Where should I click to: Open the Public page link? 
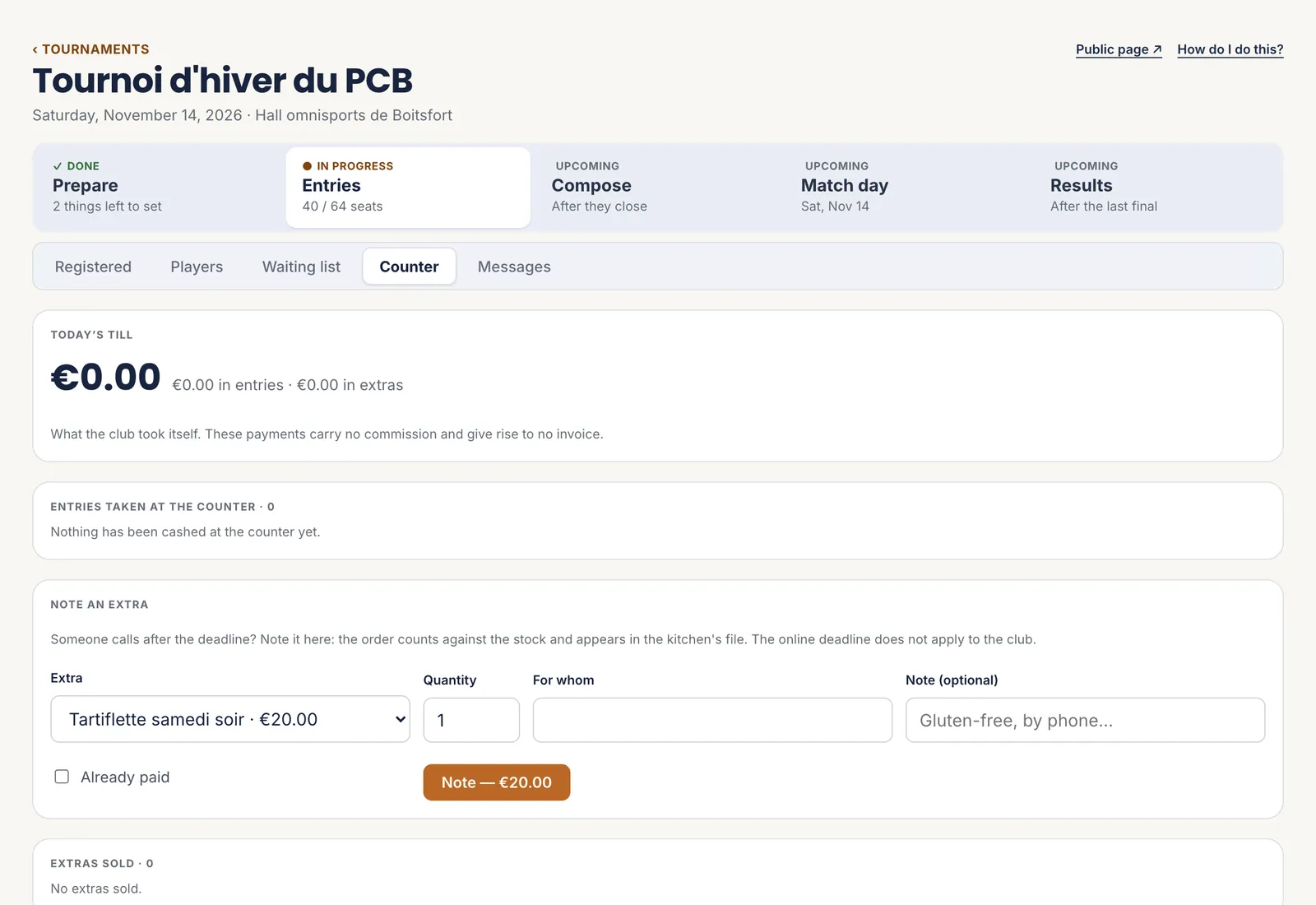coord(1119,49)
